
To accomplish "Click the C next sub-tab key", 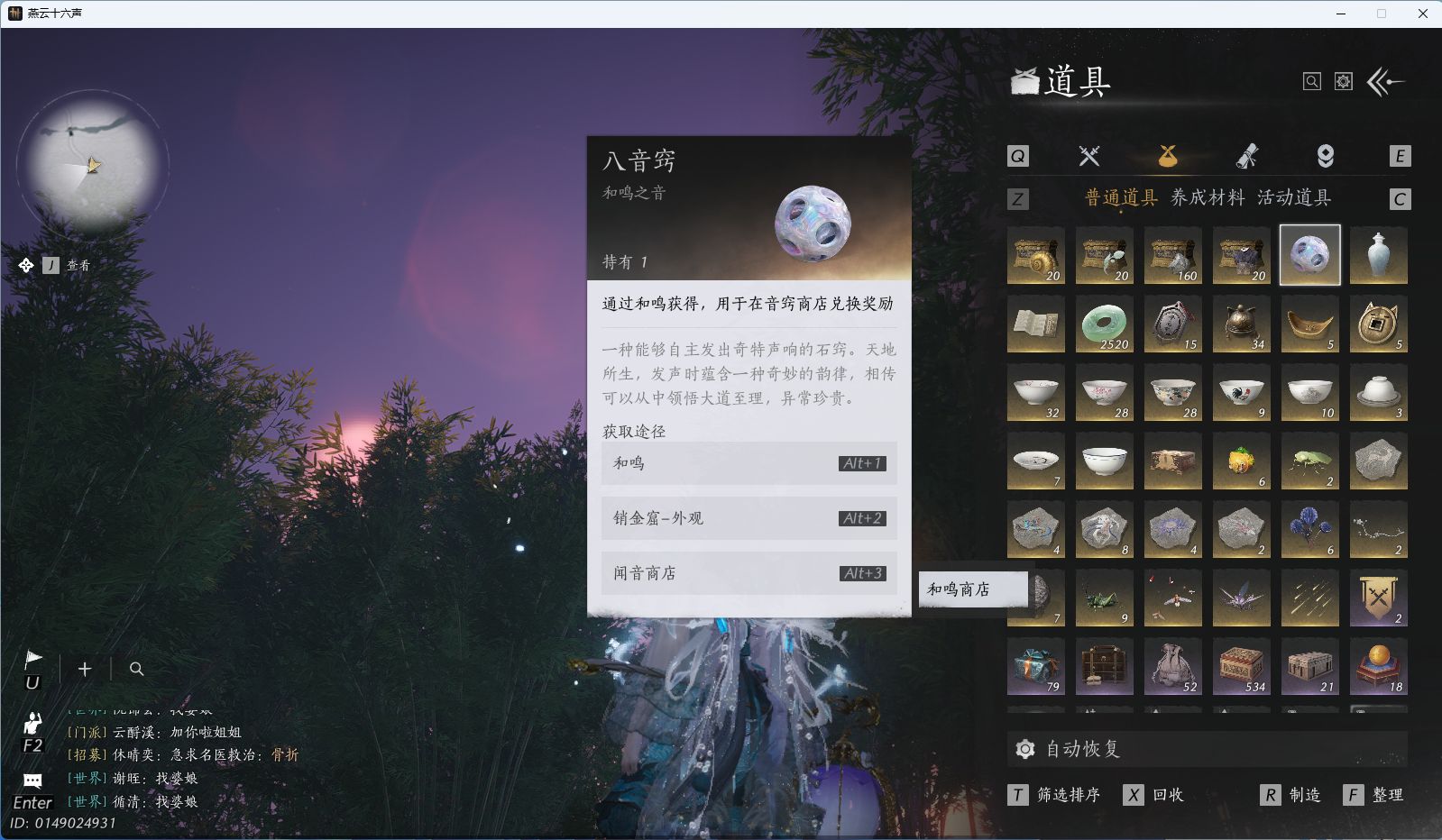I will (1400, 199).
